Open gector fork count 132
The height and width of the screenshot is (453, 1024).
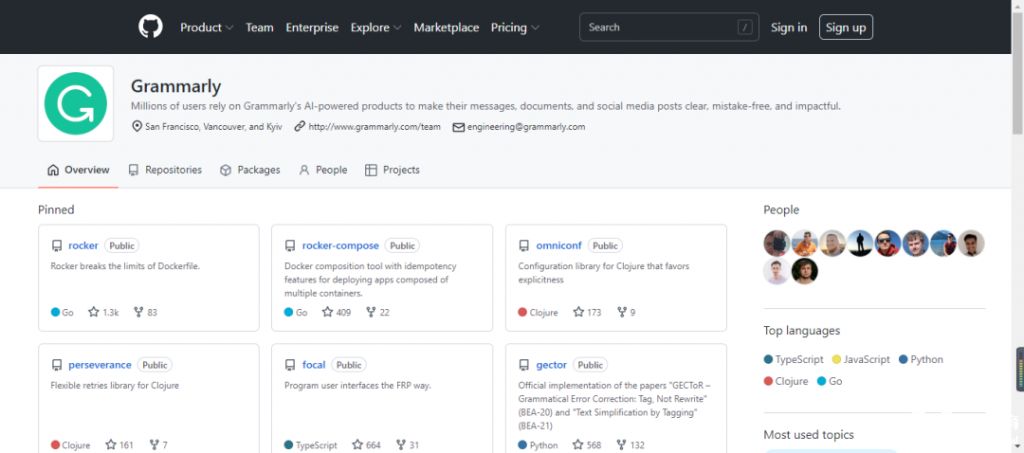(x=630, y=445)
